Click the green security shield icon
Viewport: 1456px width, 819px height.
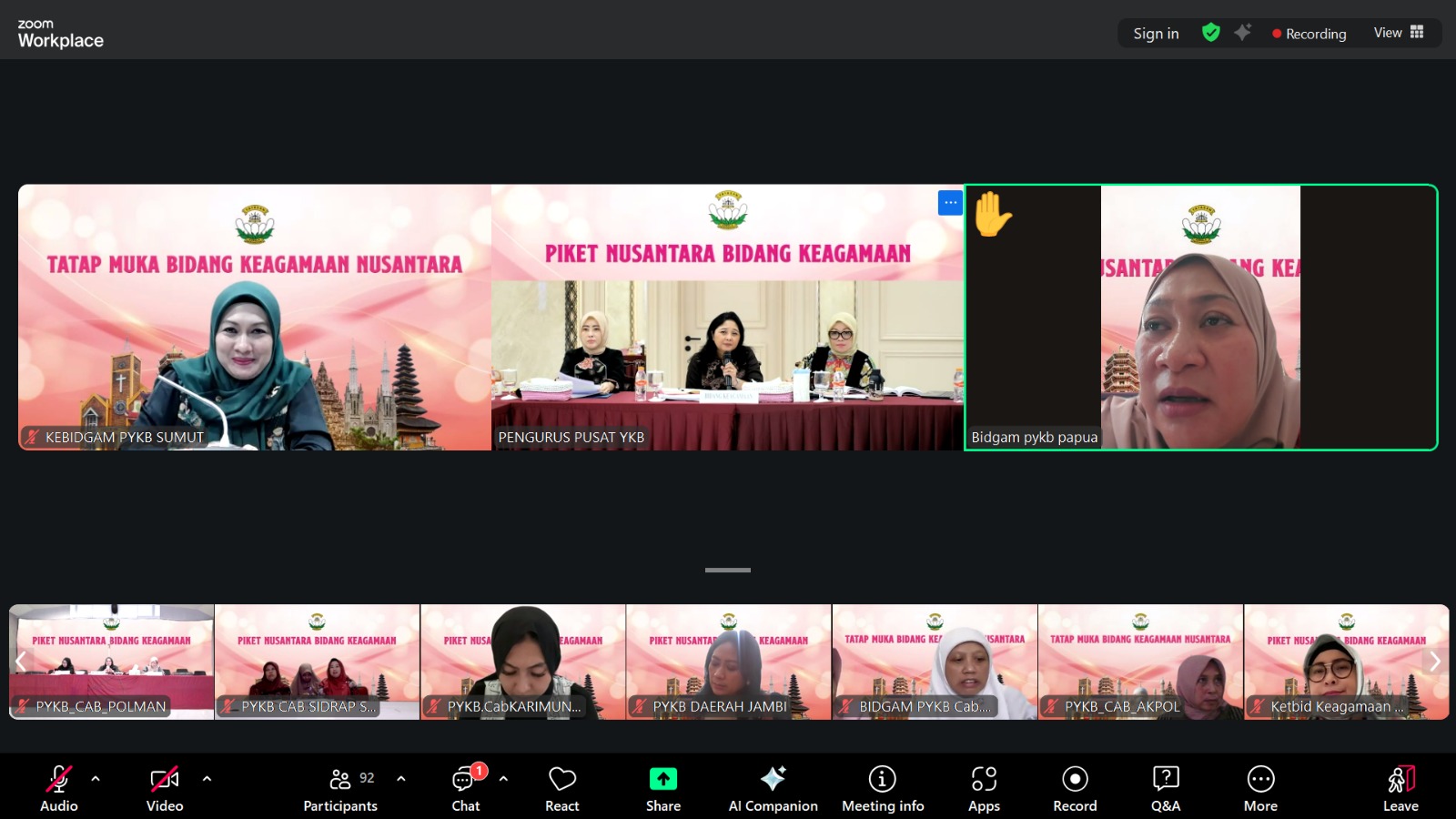[1210, 33]
